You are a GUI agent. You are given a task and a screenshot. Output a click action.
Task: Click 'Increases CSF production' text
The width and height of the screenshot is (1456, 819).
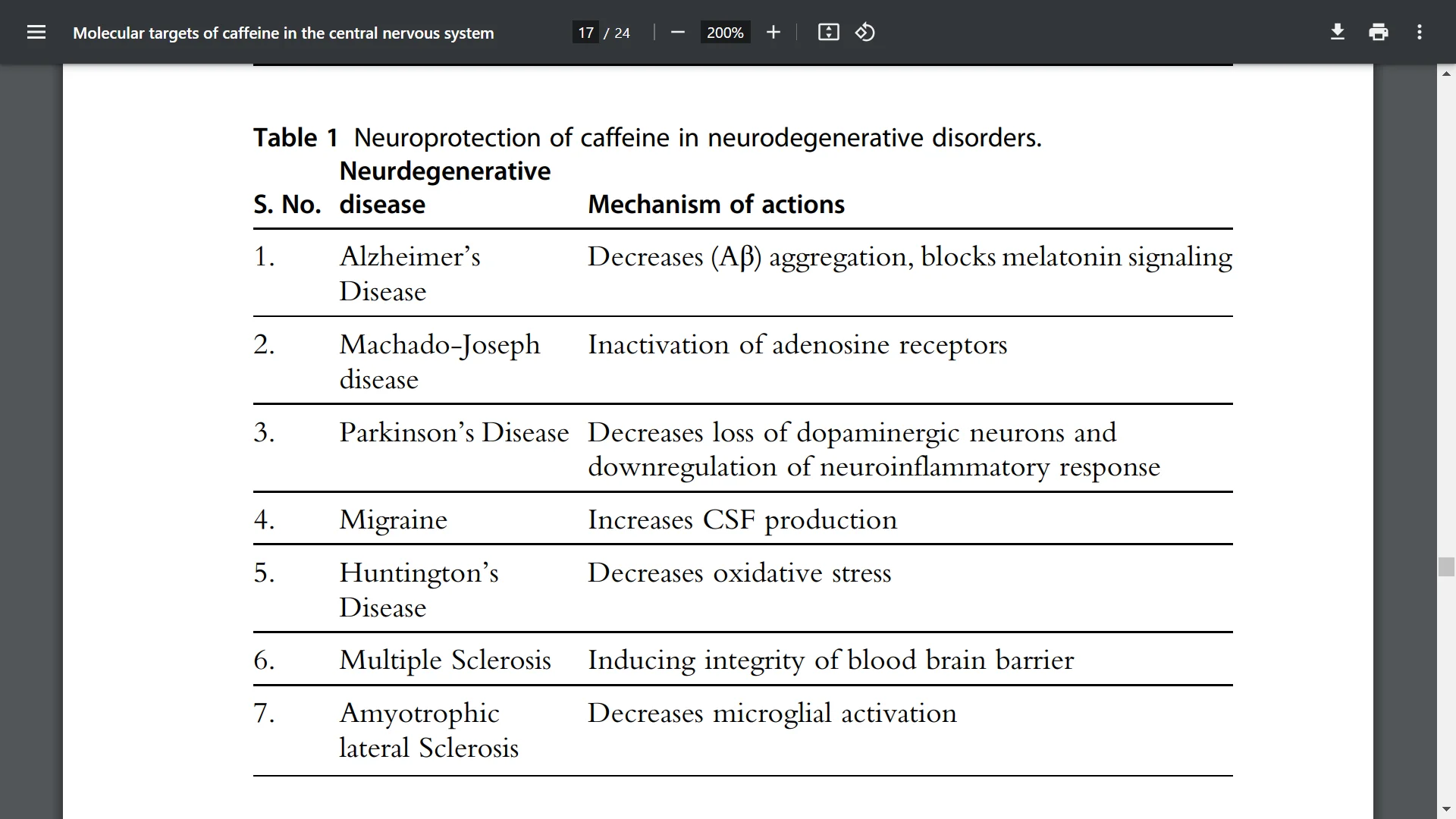click(742, 520)
